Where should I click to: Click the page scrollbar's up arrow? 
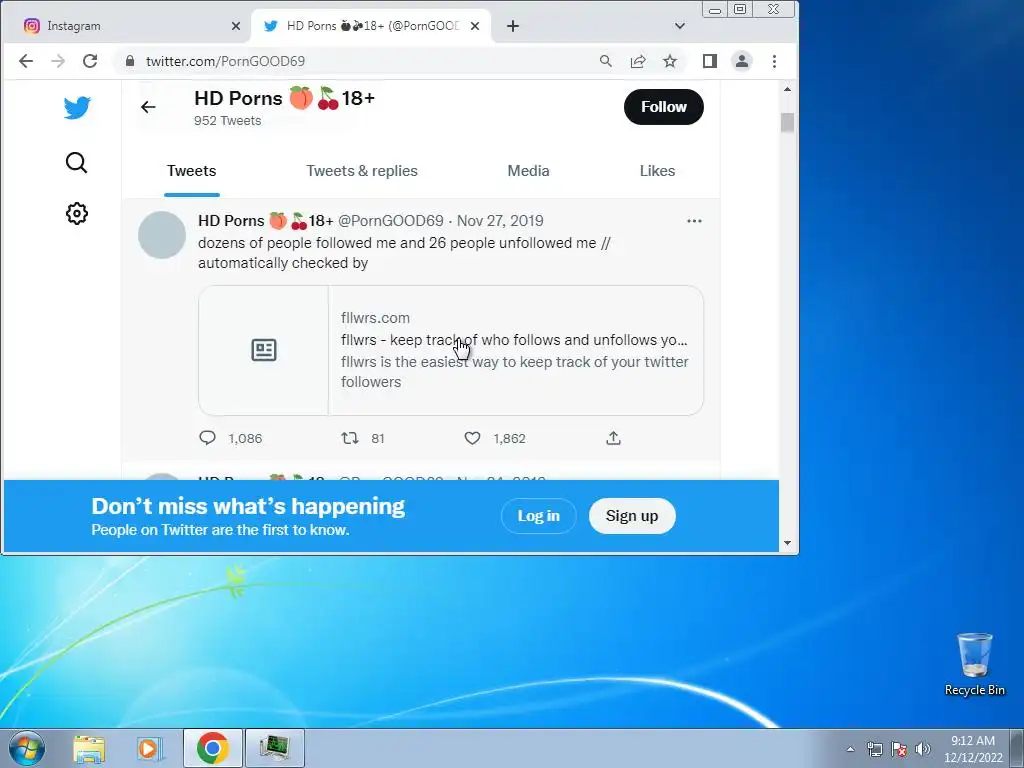pyautogui.click(x=788, y=89)
